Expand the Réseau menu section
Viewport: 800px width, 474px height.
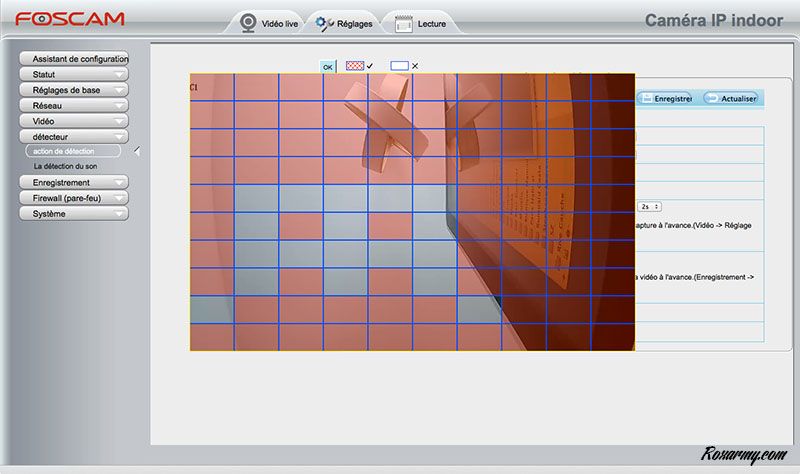[74, 105]
